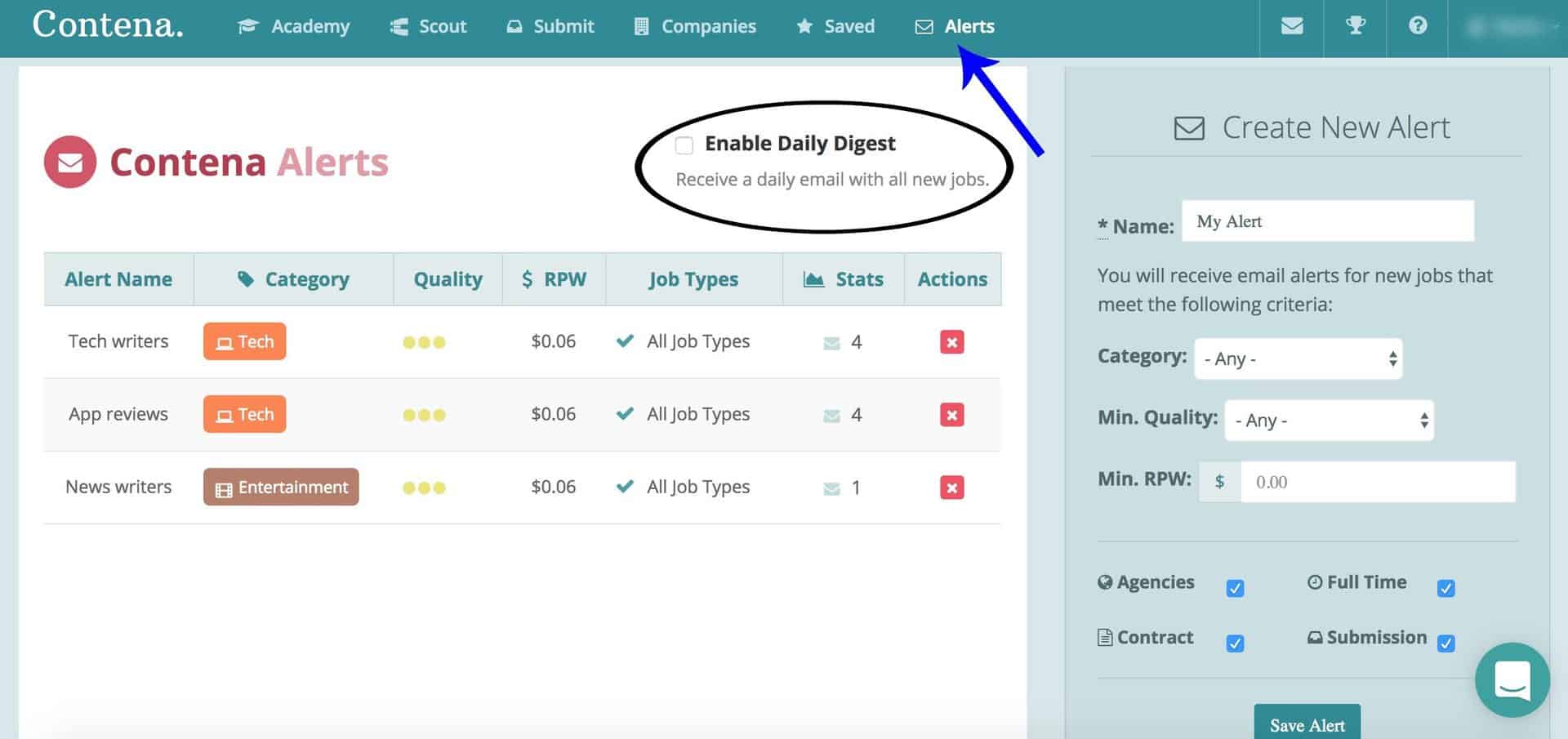Click All Job Types in Tech writers row
This screenshot has width=1568, height=739.
tap(698, 341)
